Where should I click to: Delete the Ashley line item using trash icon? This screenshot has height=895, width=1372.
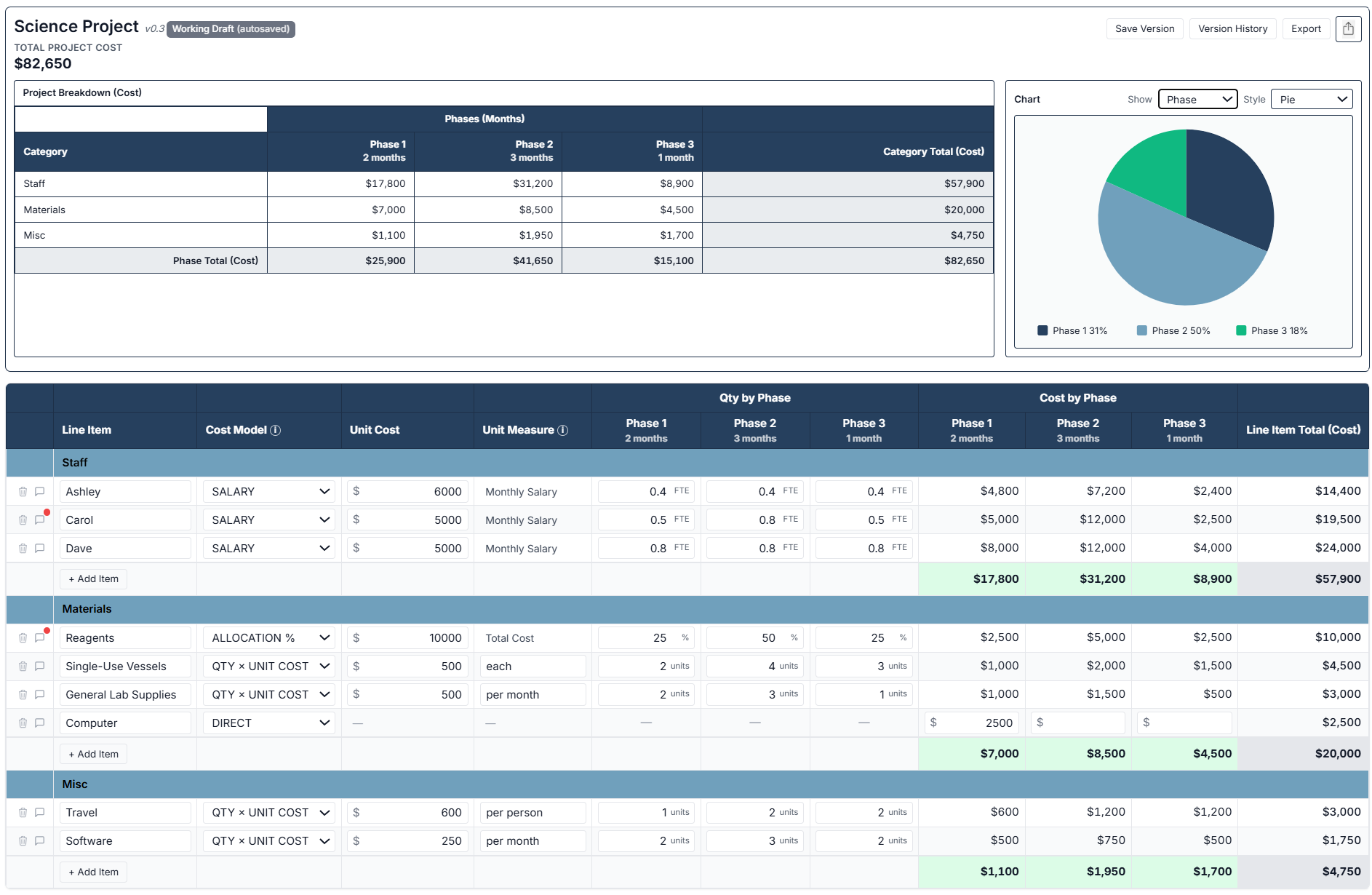click(x=23, y=491)
